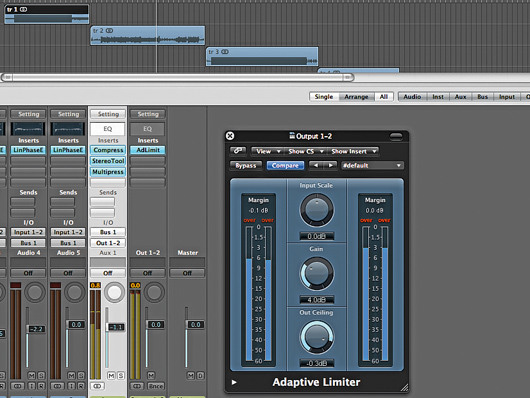Open the Show Insert dropdown
The image size is (530, 398).
(353, 151)
